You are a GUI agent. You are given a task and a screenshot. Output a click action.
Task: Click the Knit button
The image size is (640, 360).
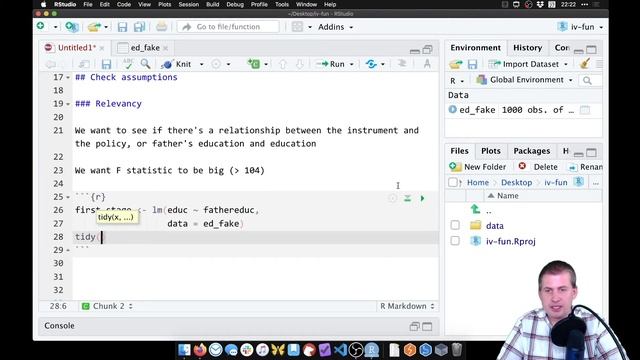pyautogui.click(x=176, y=64)
